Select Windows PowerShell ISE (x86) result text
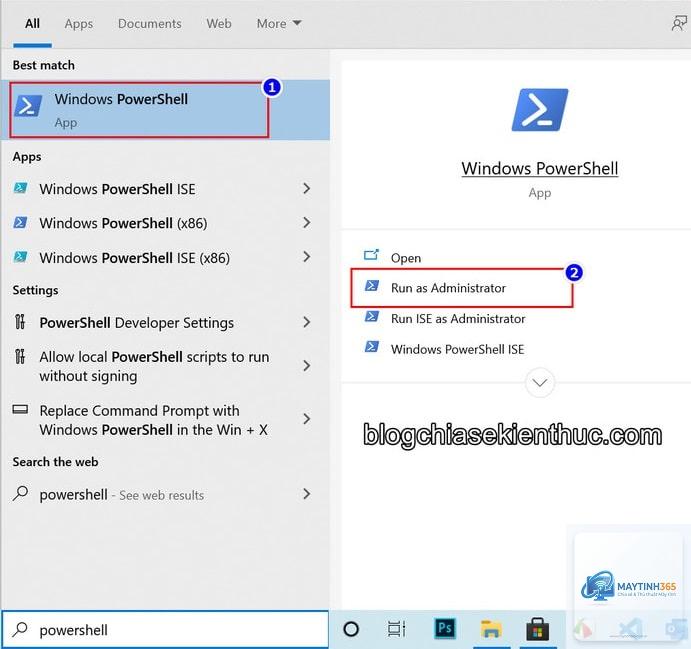 pyautogui.click(x=134, y=257)
